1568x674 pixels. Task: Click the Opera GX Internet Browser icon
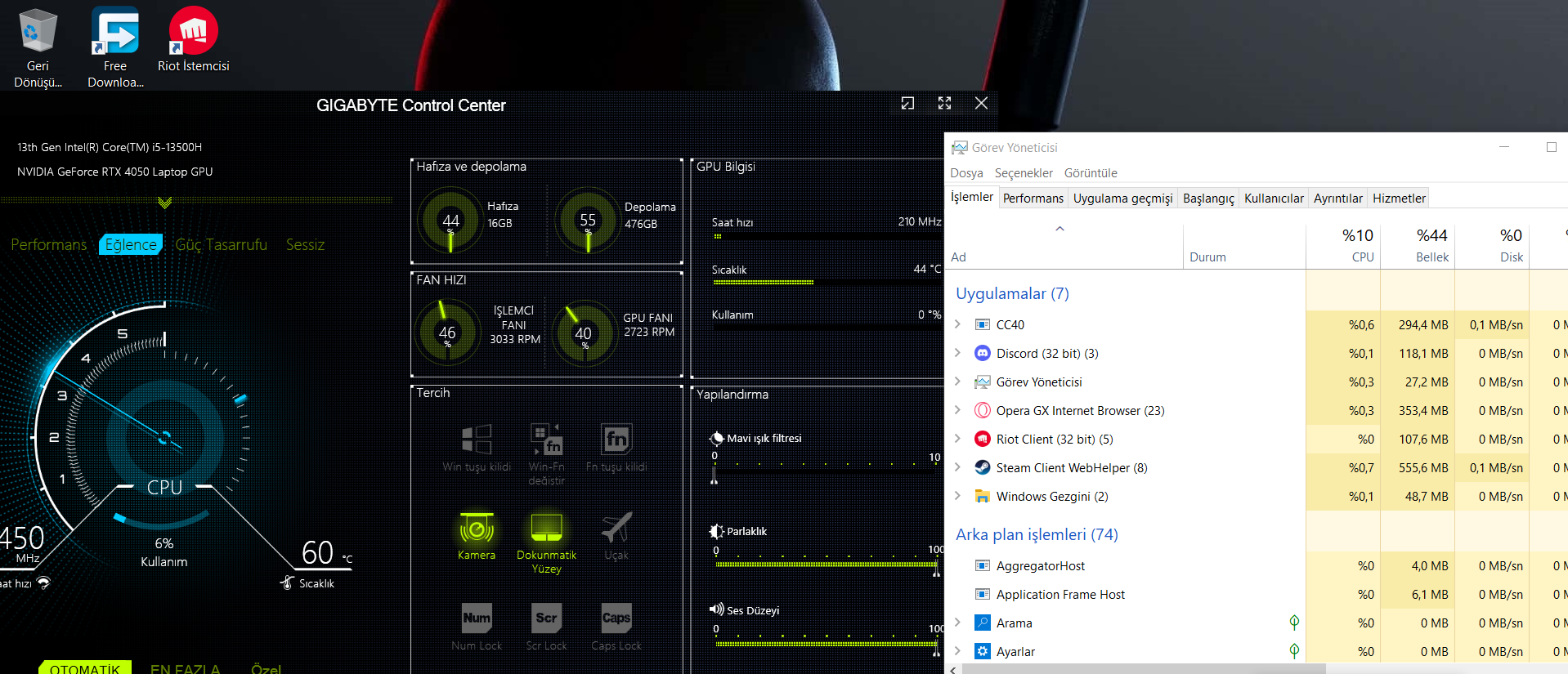click(982, 410)
